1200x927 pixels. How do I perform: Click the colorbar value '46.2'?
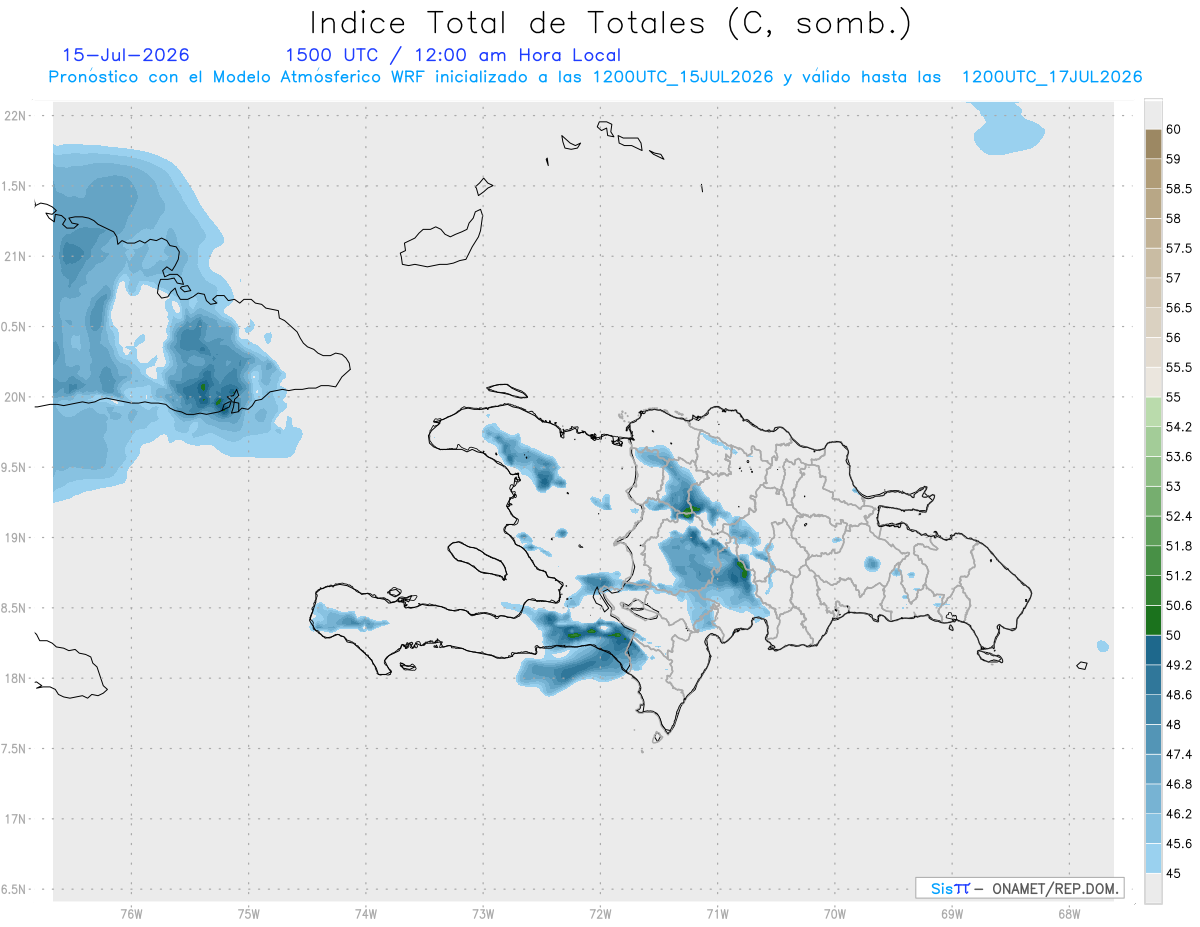point(1178,814)
